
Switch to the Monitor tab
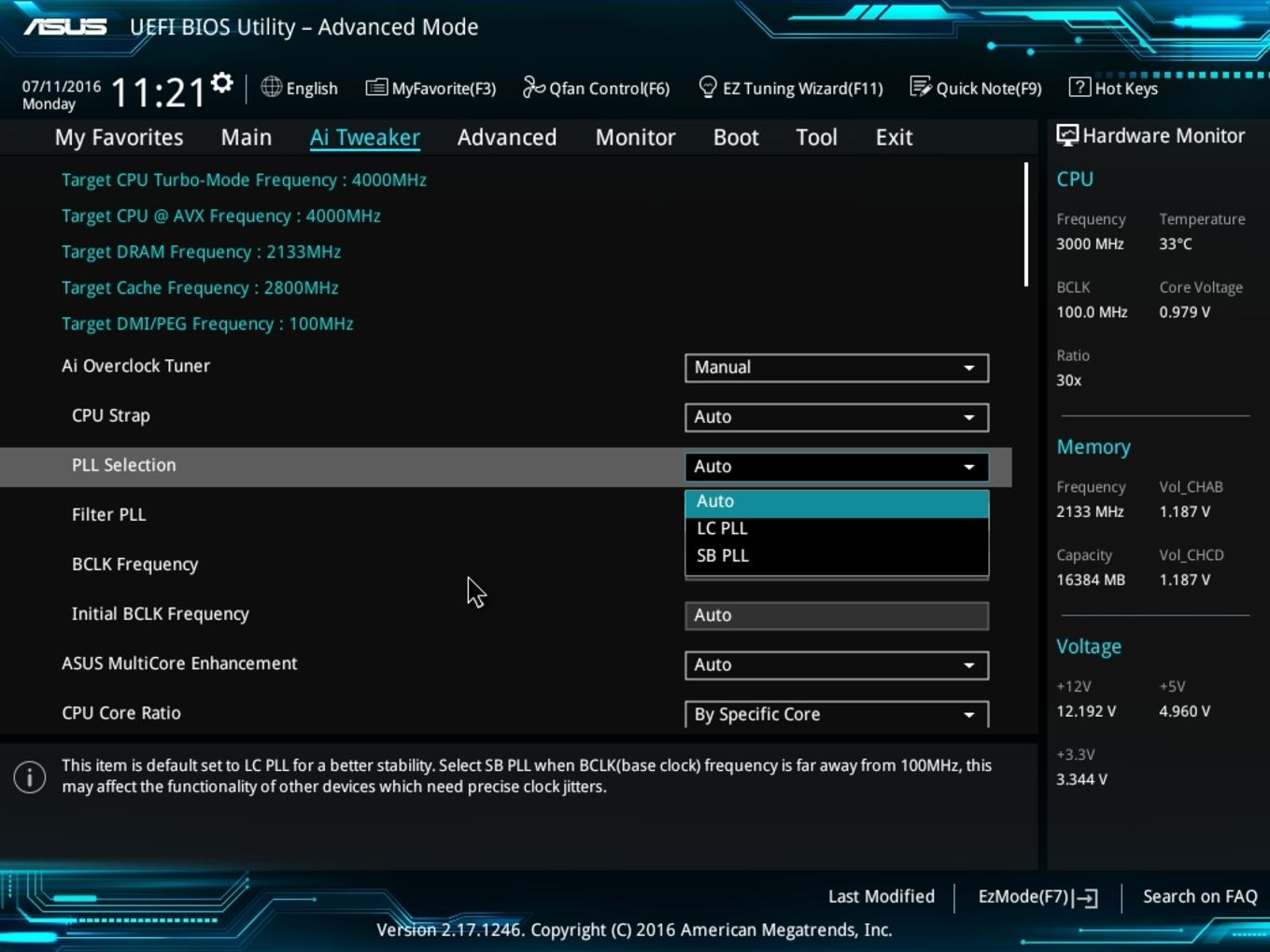point(636,137)
